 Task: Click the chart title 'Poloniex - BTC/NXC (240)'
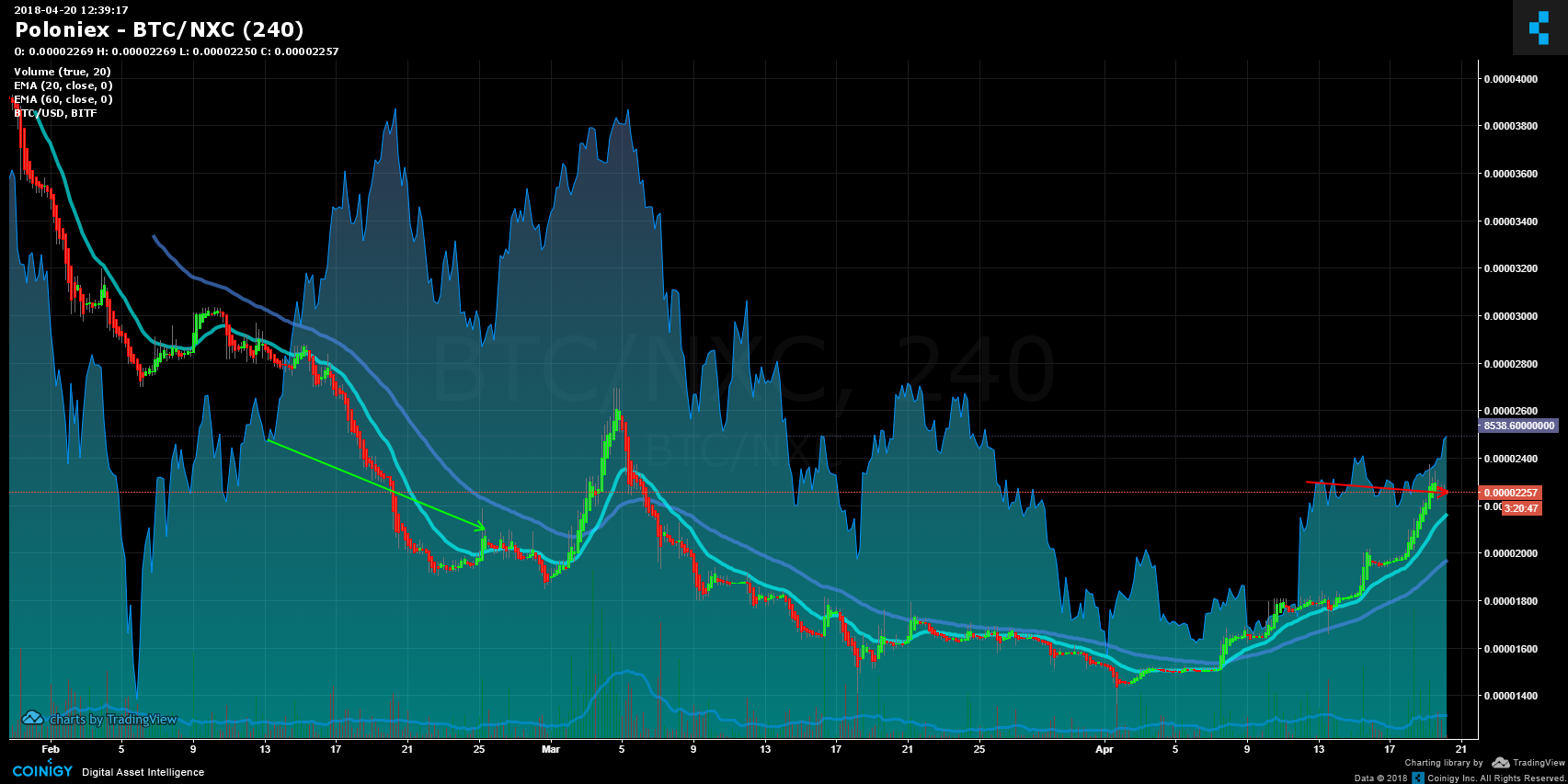pos(159,29)
